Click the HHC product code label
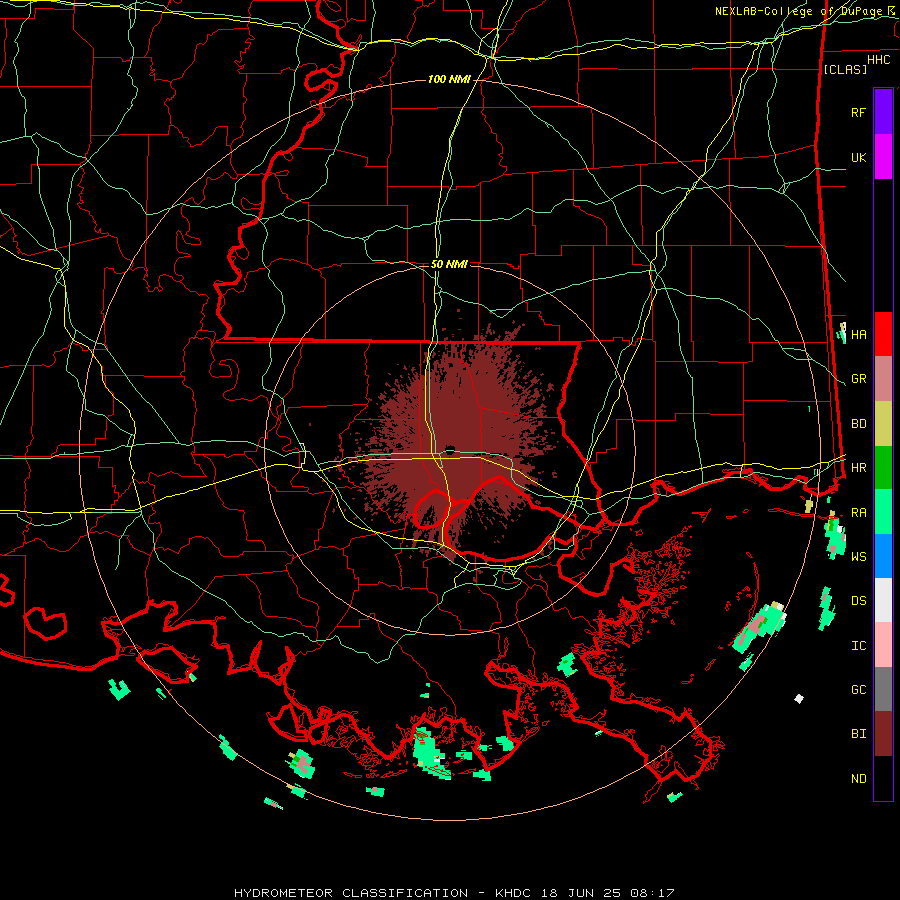The height and width of the screenshot is (900, 900). pos(879,60)
